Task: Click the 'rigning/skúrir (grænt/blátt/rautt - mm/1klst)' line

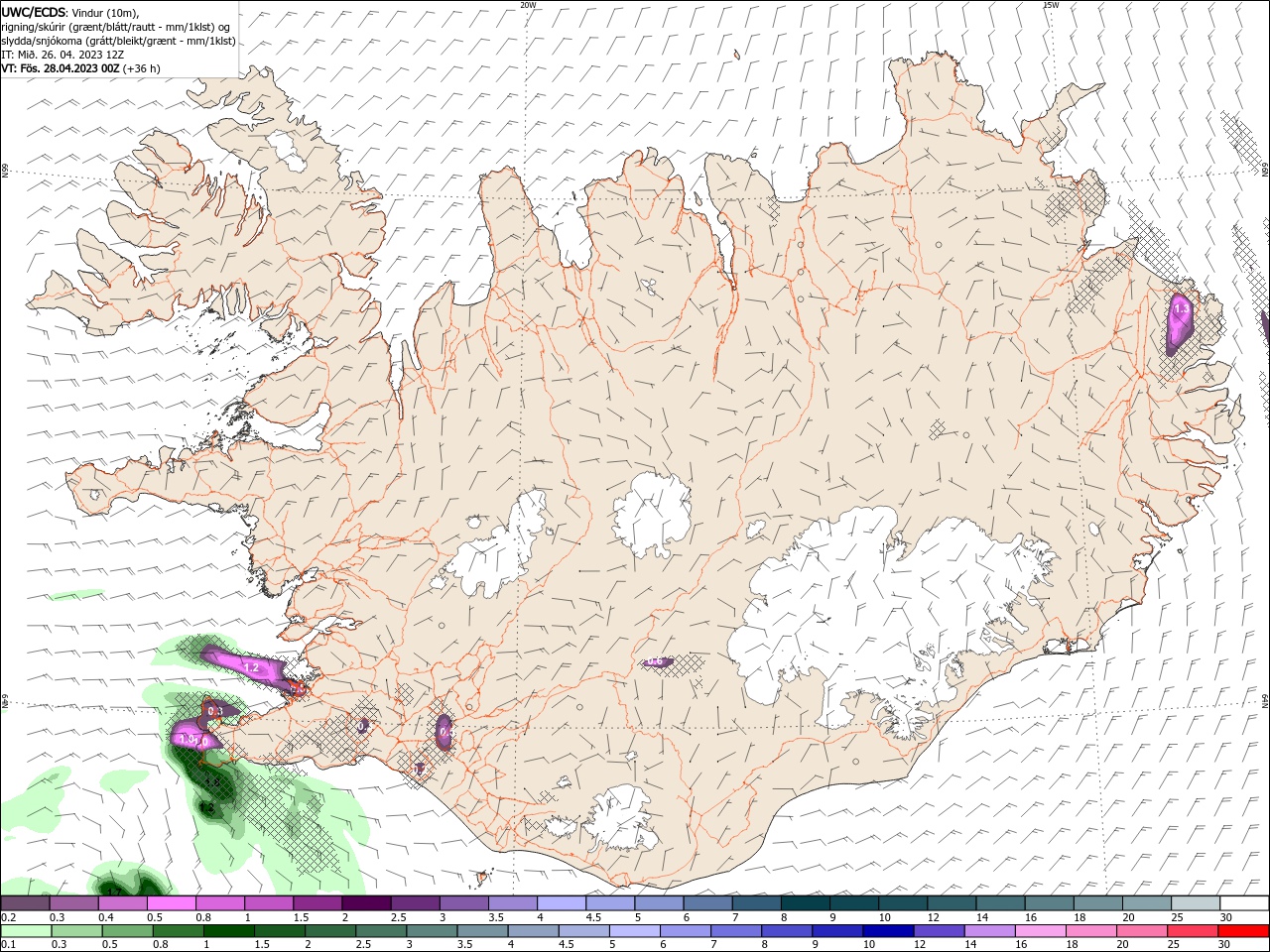Action: tap(115, 27)
